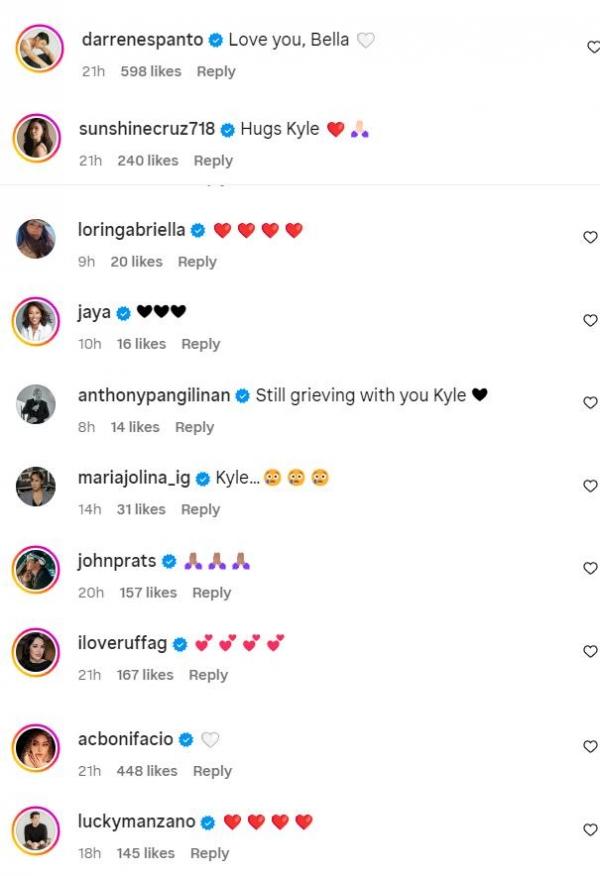Tap the heart next to johnprats comment
Image resolution: width=600 pixels, height=876 pixels.
[x=590, y=568]
